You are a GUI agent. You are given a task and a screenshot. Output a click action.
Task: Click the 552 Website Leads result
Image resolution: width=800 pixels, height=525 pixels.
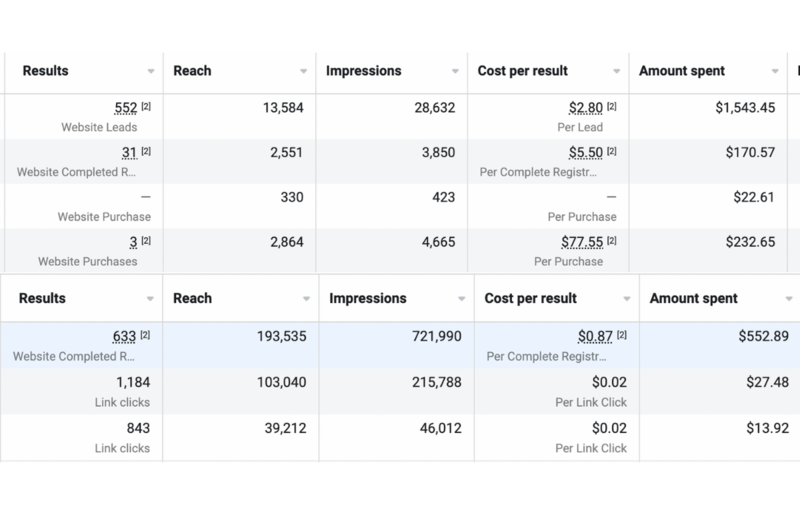coord(126,108)
